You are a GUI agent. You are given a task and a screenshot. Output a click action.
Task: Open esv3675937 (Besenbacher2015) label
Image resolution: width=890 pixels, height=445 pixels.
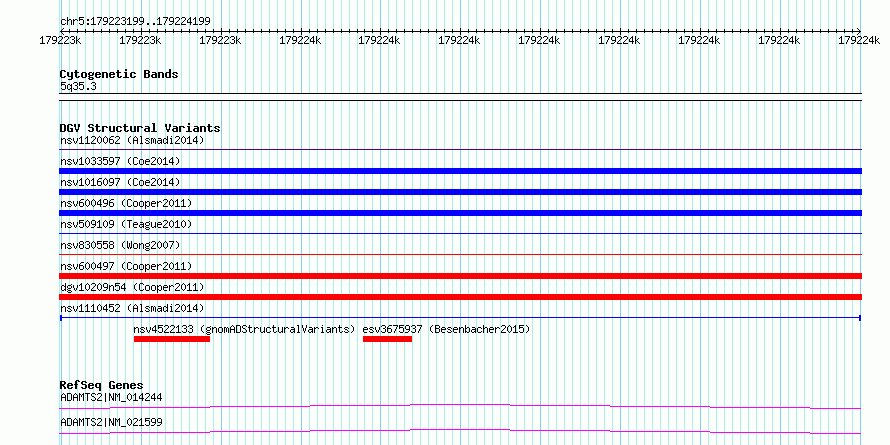tap(446, 329)
